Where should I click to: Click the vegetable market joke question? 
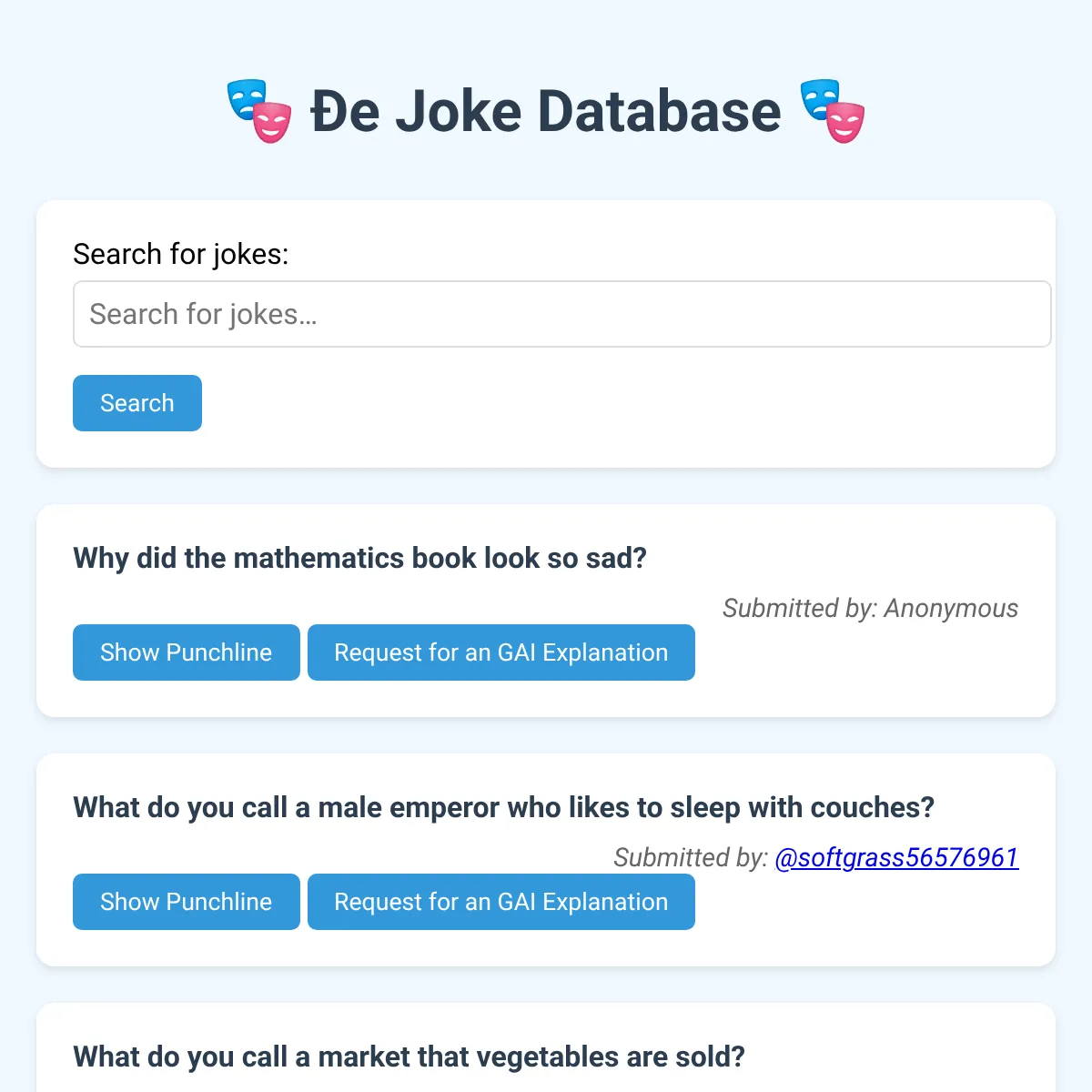click(x=409, y=1057)
